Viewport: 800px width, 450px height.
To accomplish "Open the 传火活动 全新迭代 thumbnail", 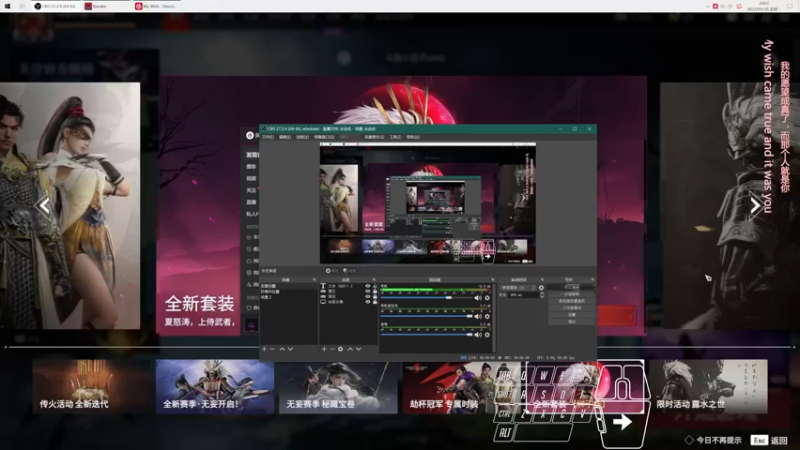I will 91,387.
